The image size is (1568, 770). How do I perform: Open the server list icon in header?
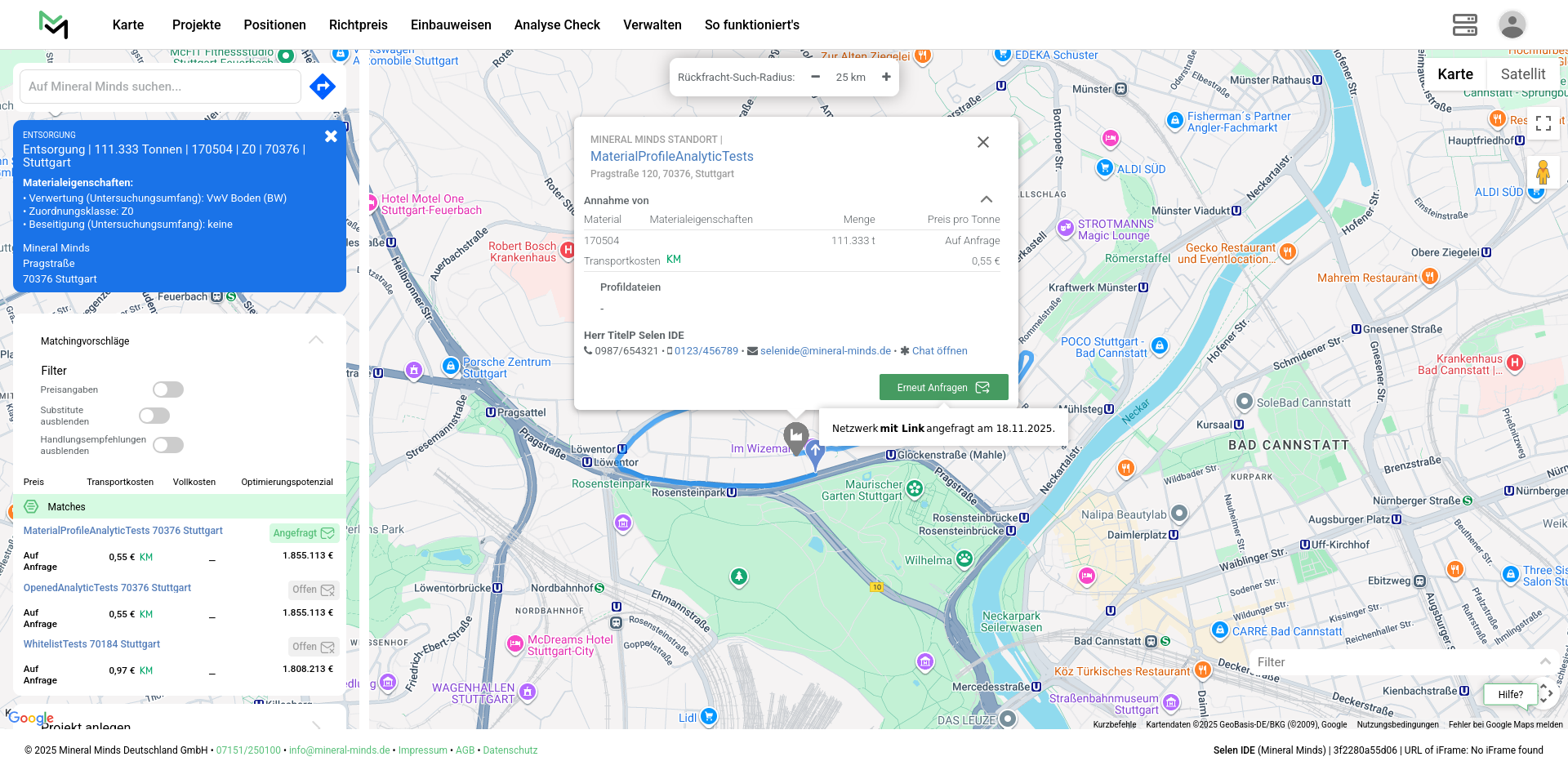pos(1464,24)
